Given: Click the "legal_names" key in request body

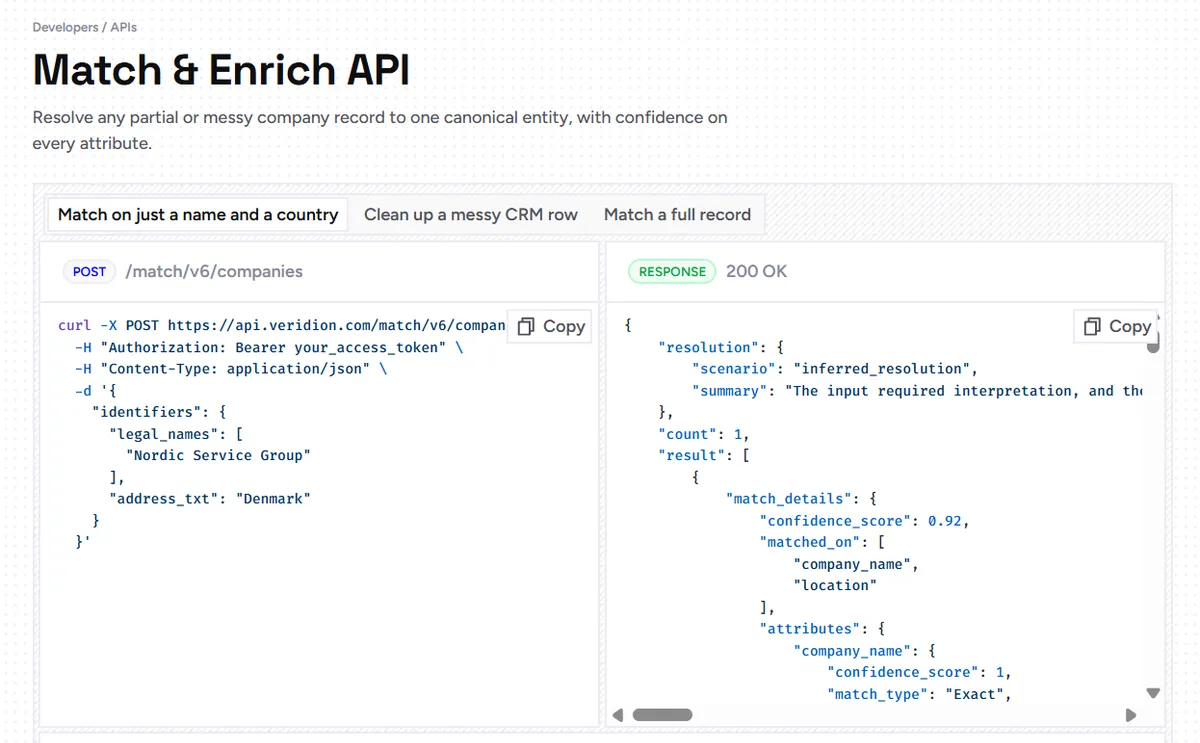Looking at the screenshot, I should point(163,434).
